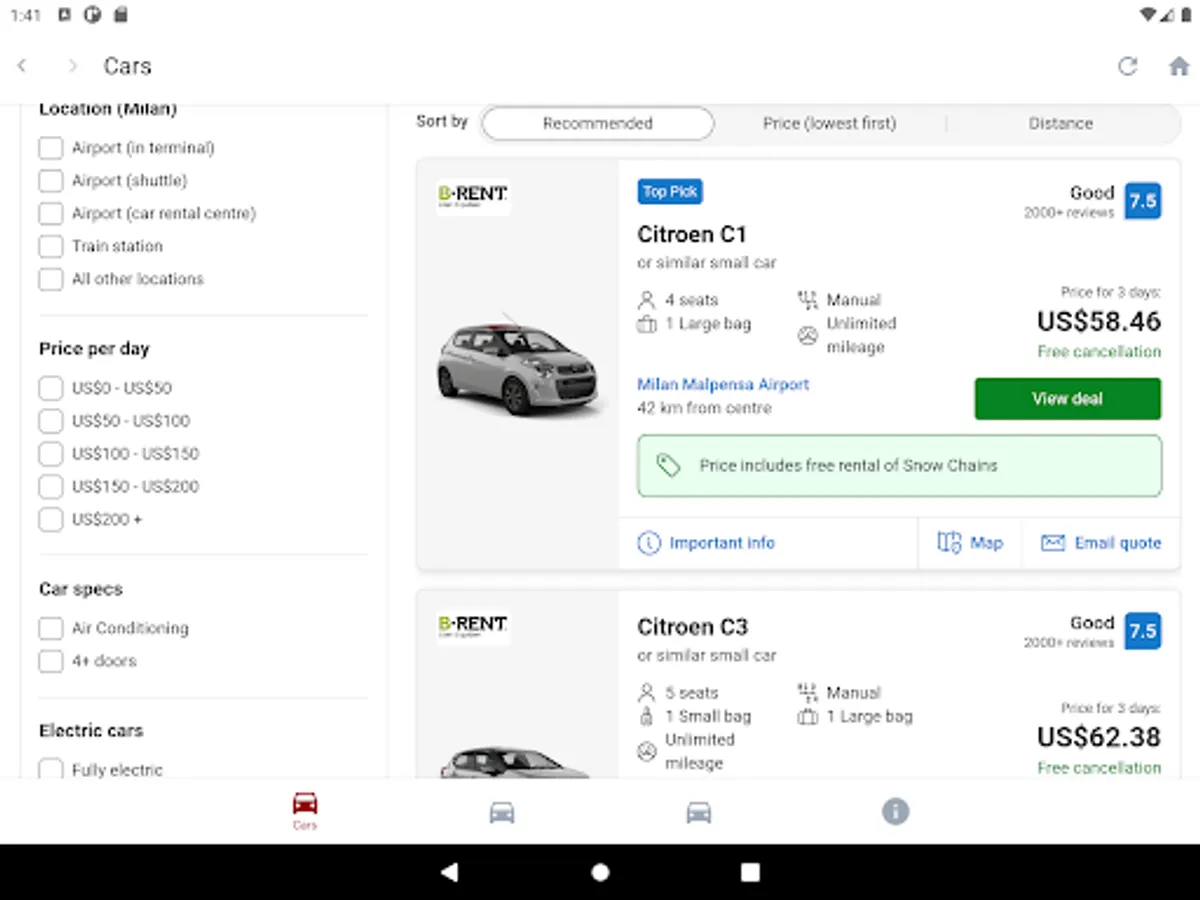Click the Car specs heading
Screen dimensions: 1200x900
80,589
